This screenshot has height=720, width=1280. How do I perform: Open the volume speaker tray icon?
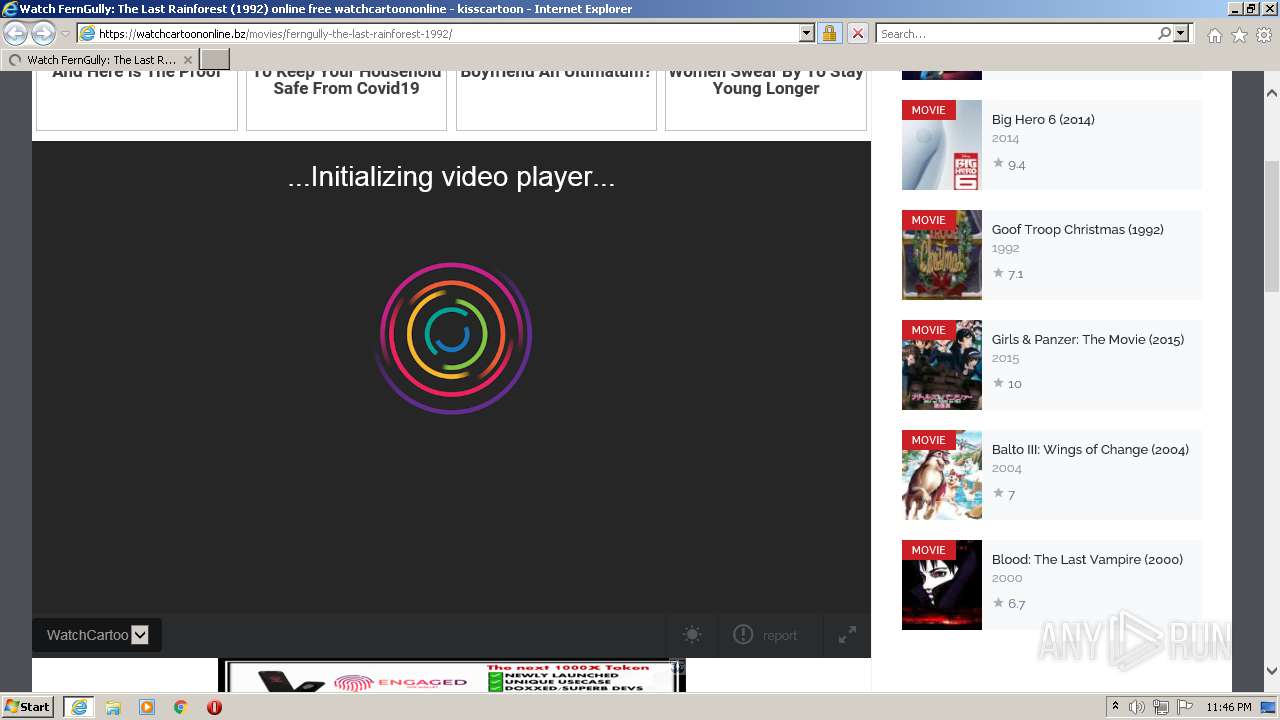[x=1137, y=707]
